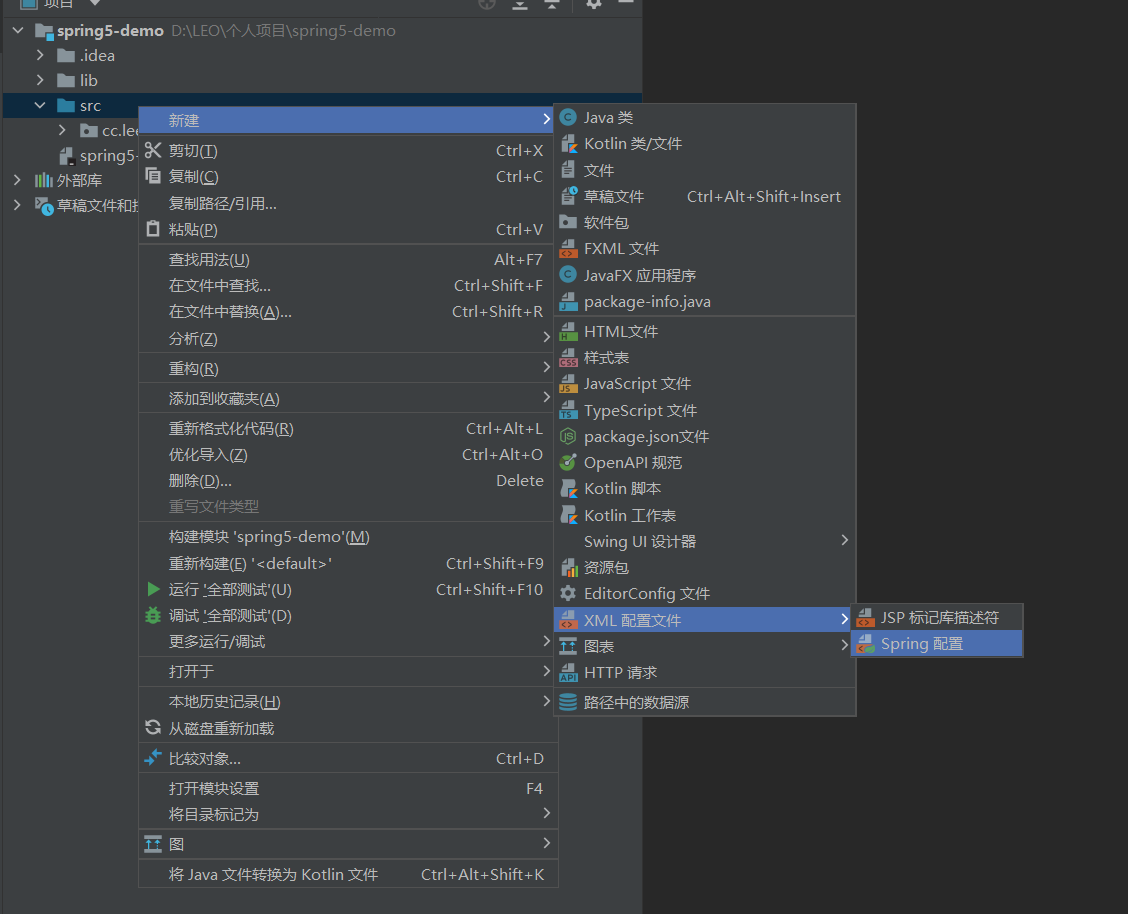Expand the 外部库 tree node

click(x=17, y=181)
